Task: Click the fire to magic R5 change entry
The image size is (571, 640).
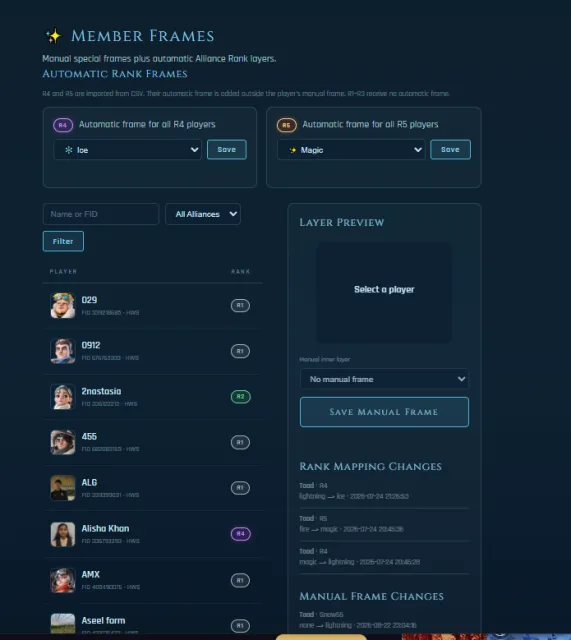Action: pyautogui.click(x=384, y=524)
